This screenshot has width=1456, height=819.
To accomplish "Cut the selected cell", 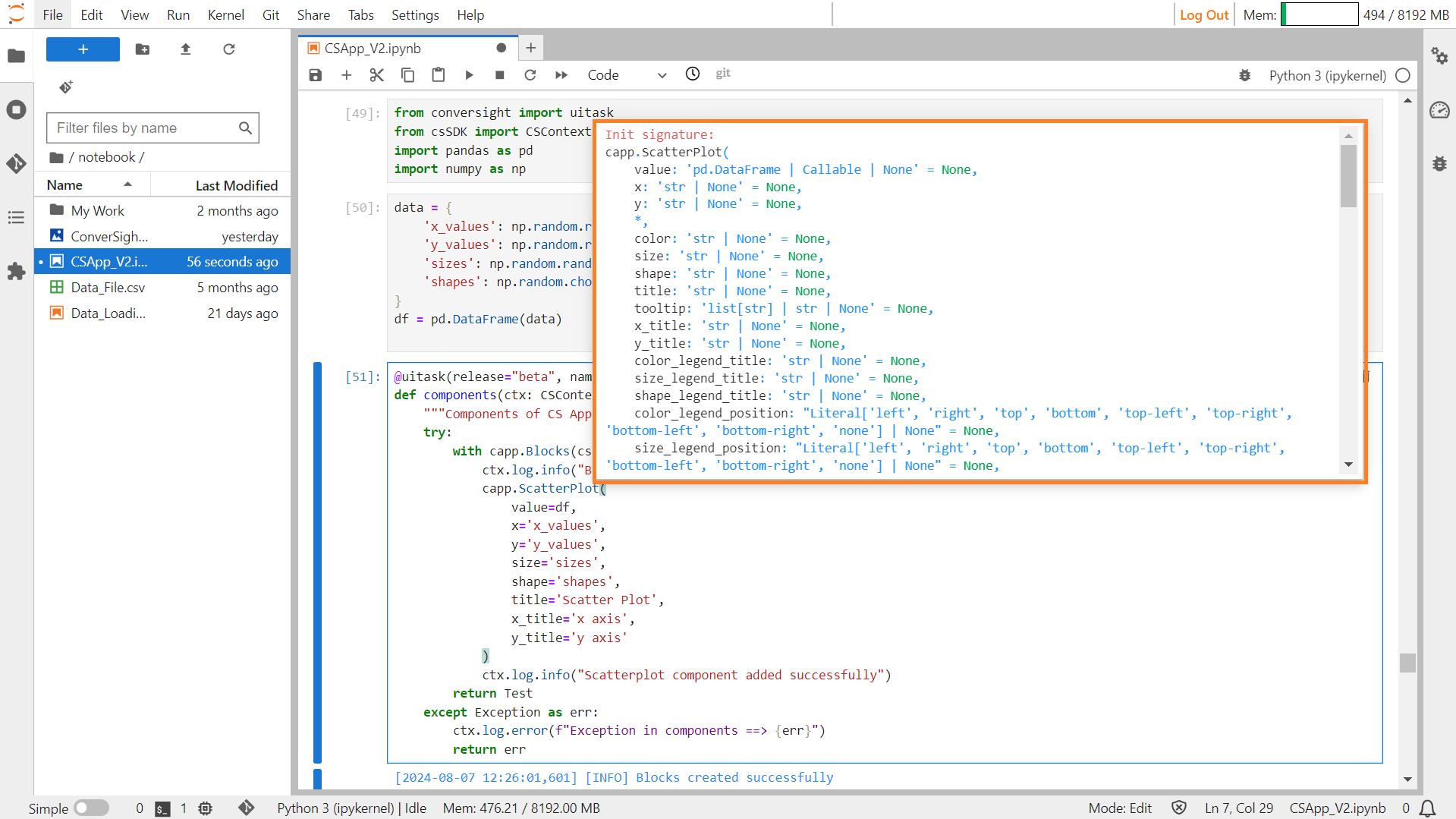I will (377, 74).
